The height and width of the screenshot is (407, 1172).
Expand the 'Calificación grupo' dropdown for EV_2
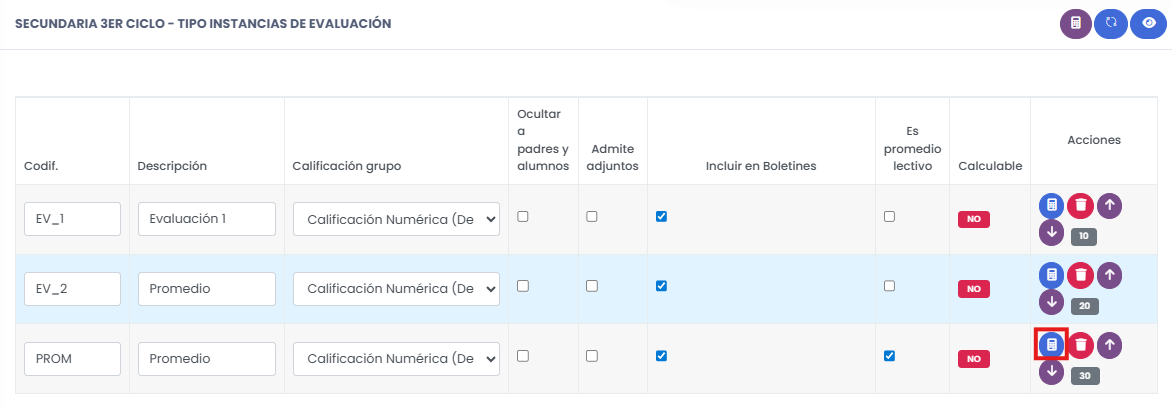pyautogui.click(x=396, y=289)
